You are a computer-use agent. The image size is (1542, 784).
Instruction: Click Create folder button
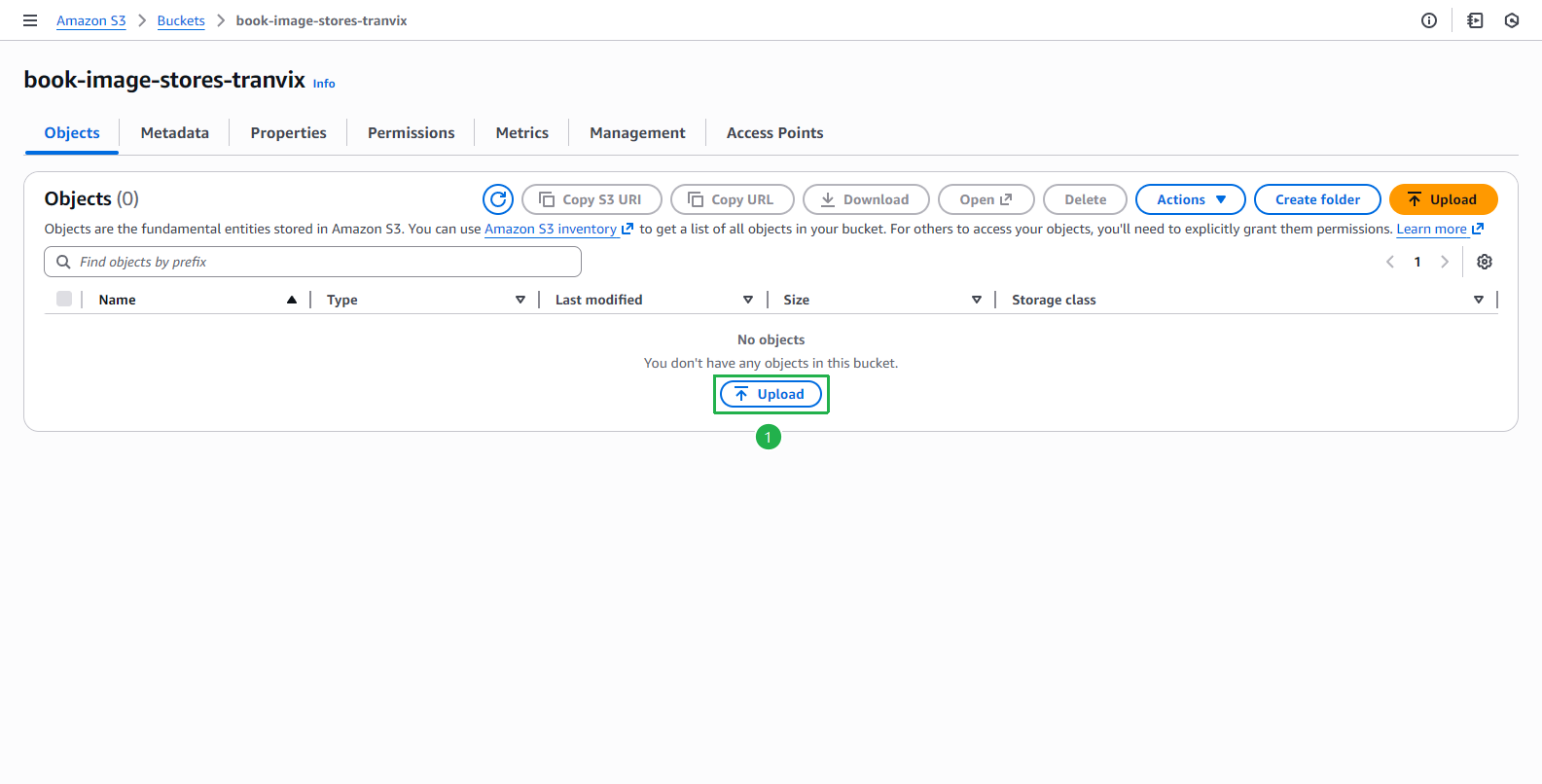(1318, 199)
